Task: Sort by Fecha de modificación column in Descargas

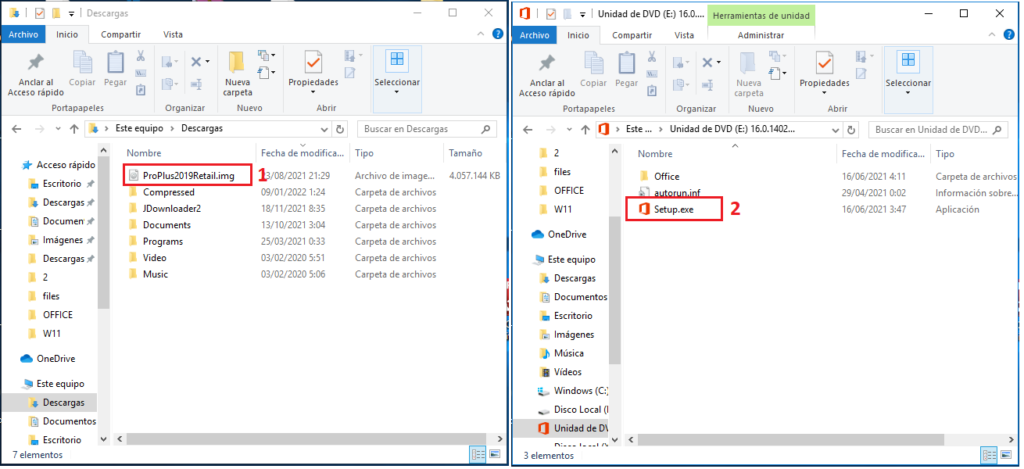Action: (302, 154)
